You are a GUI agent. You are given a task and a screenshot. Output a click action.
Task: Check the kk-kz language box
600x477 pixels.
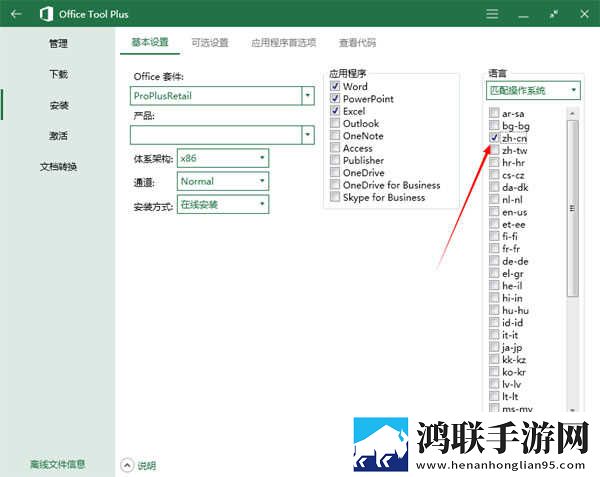coord(494,360)
